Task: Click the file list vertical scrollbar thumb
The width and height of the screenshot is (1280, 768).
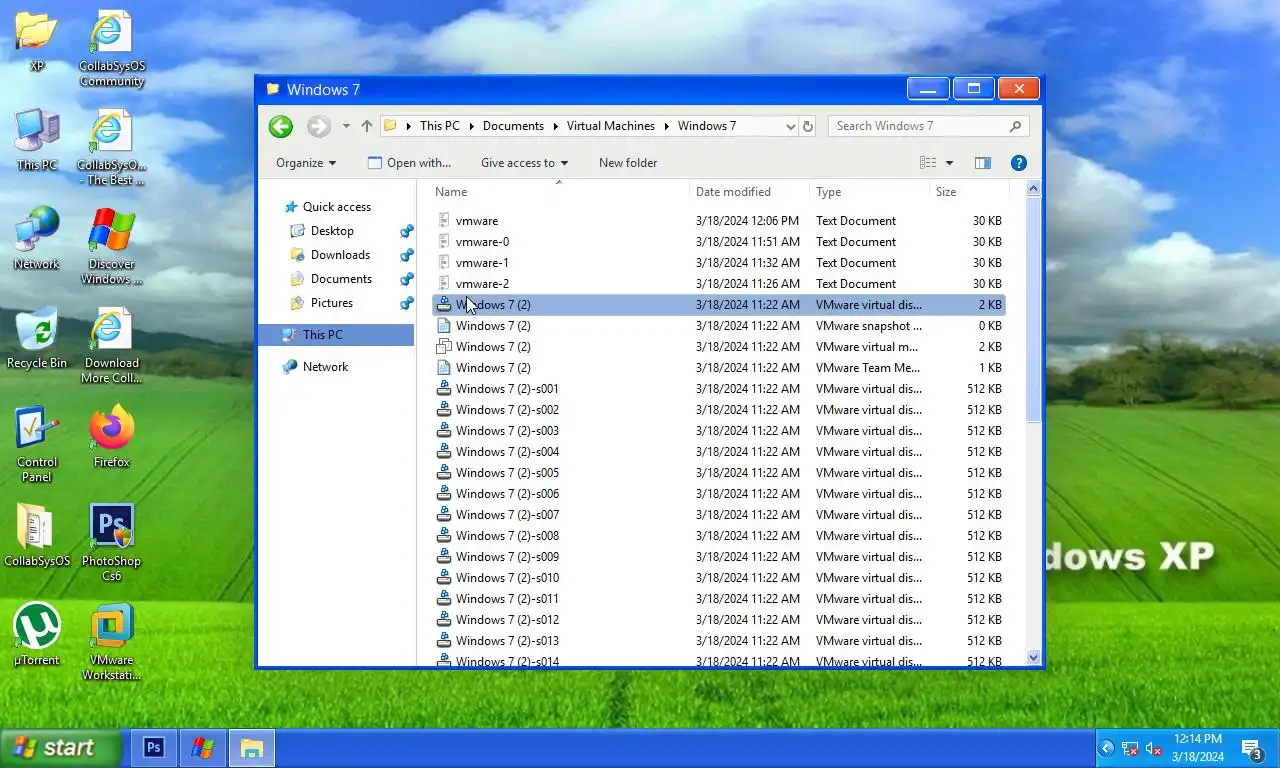Action: [1034, 310]
